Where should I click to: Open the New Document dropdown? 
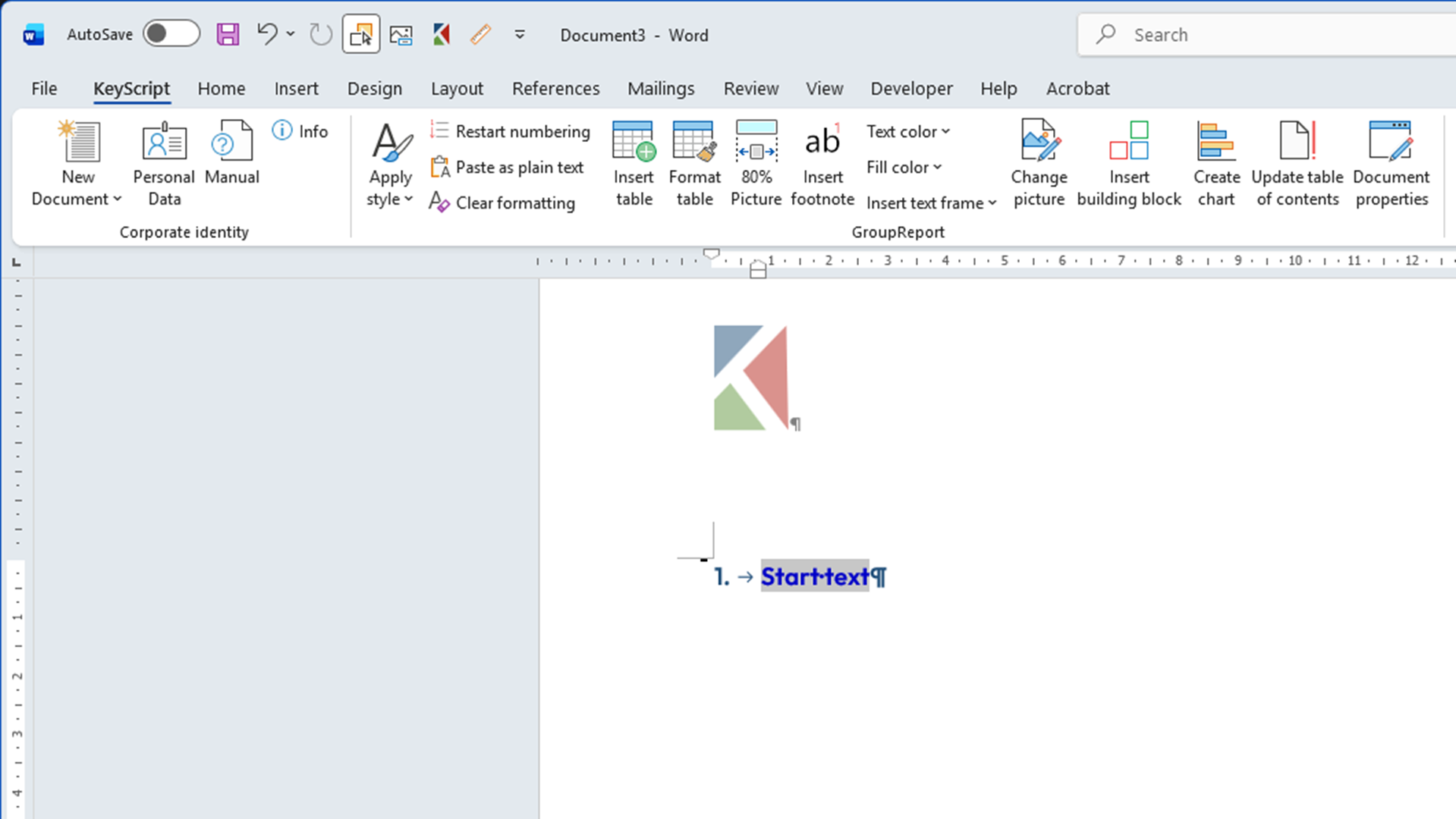[77, 164]
